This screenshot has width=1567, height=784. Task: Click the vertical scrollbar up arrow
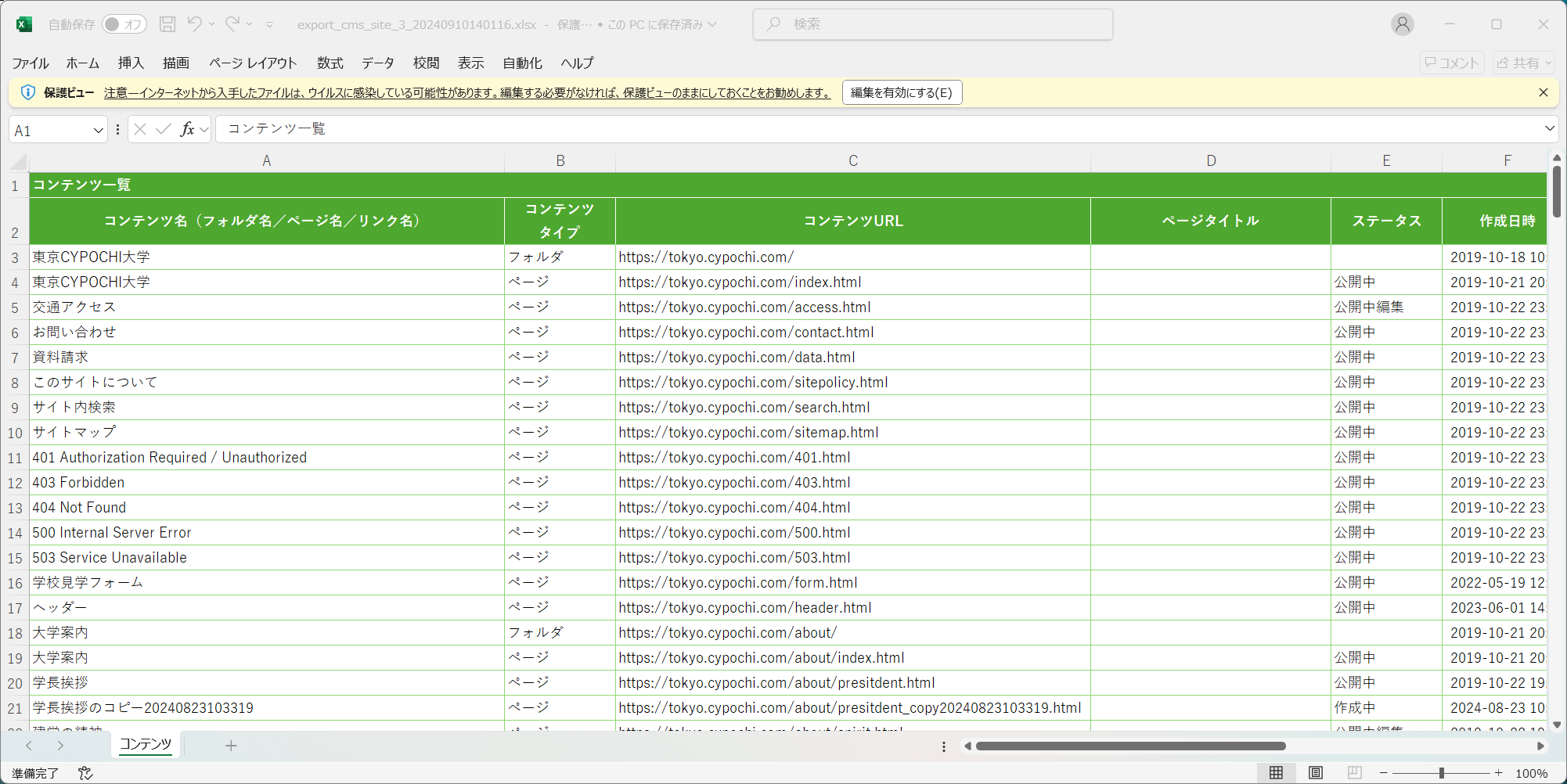1557,158
